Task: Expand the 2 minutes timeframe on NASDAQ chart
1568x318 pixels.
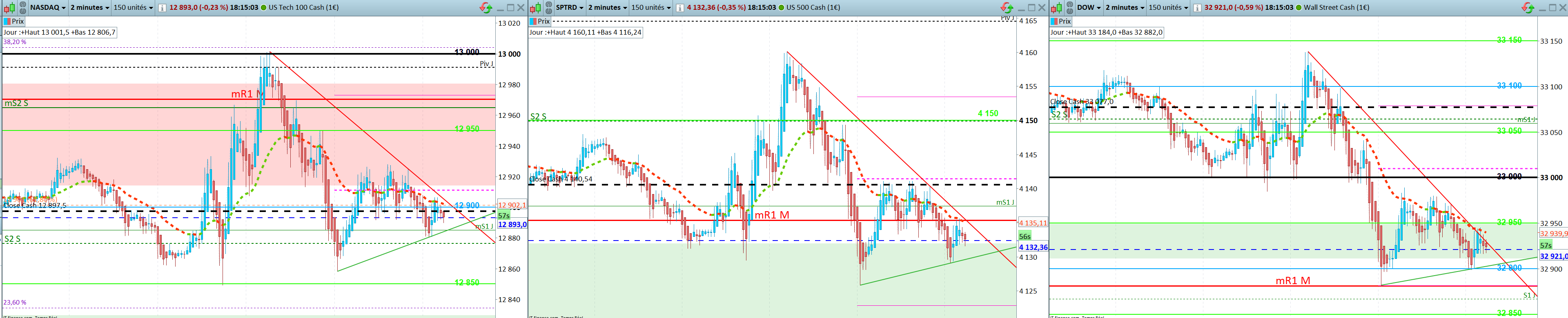Action: pyautogui.click(x=90, y=8)
